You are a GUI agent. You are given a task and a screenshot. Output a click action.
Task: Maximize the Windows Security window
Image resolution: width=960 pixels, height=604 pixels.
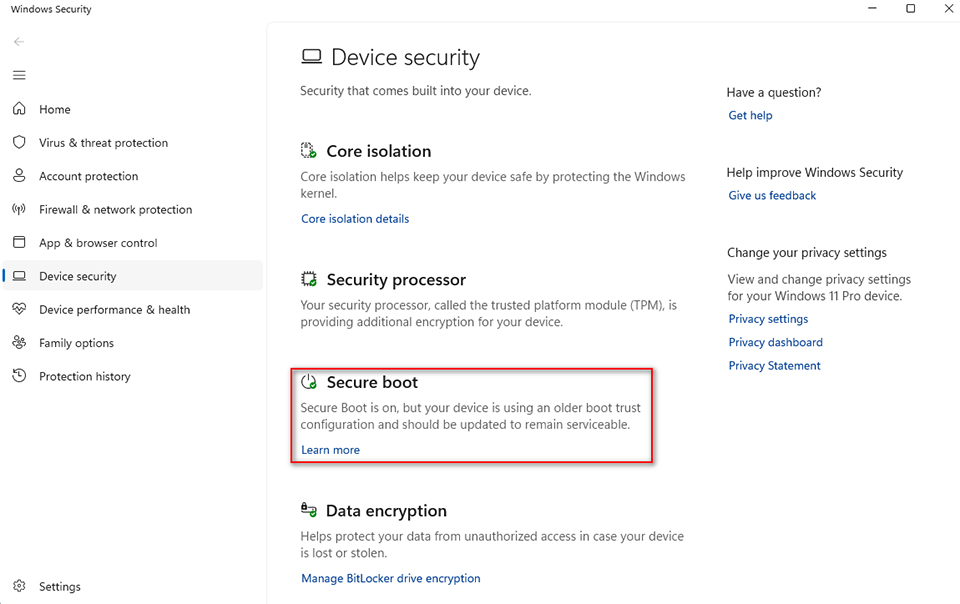pyautogui.click(x=910, y=9)
